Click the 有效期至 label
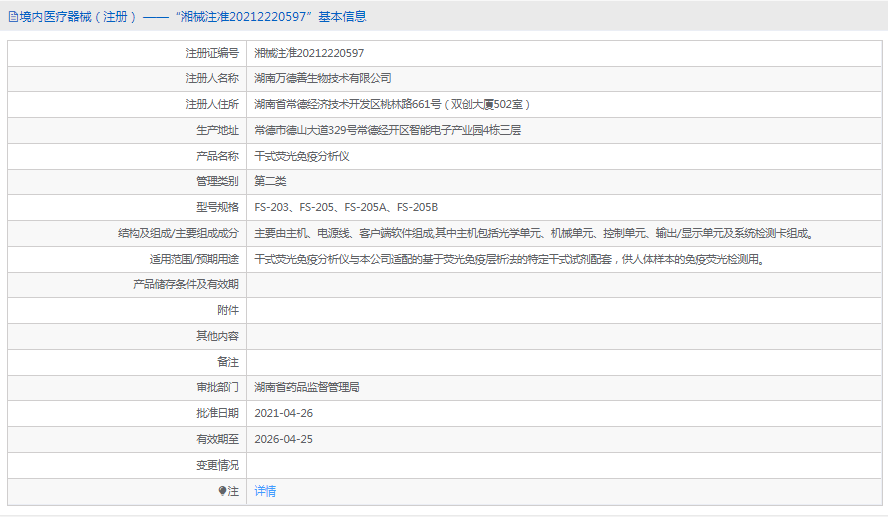Screen dimensions: 888x517 (x=217, y=439)
